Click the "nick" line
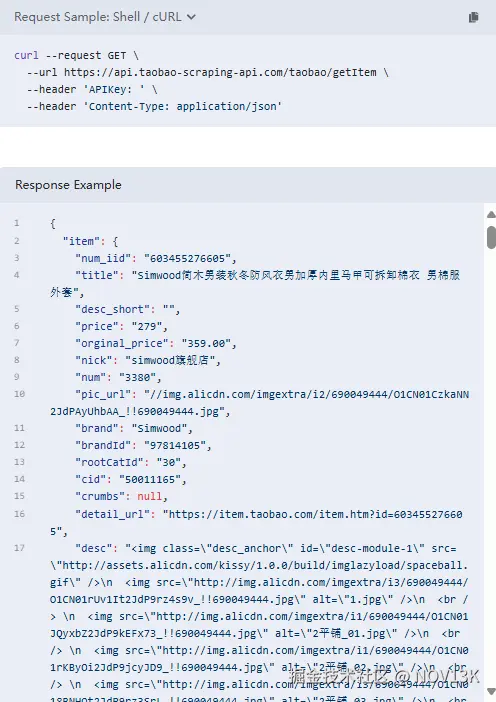The image size is (496, 702). click(148, 360)
